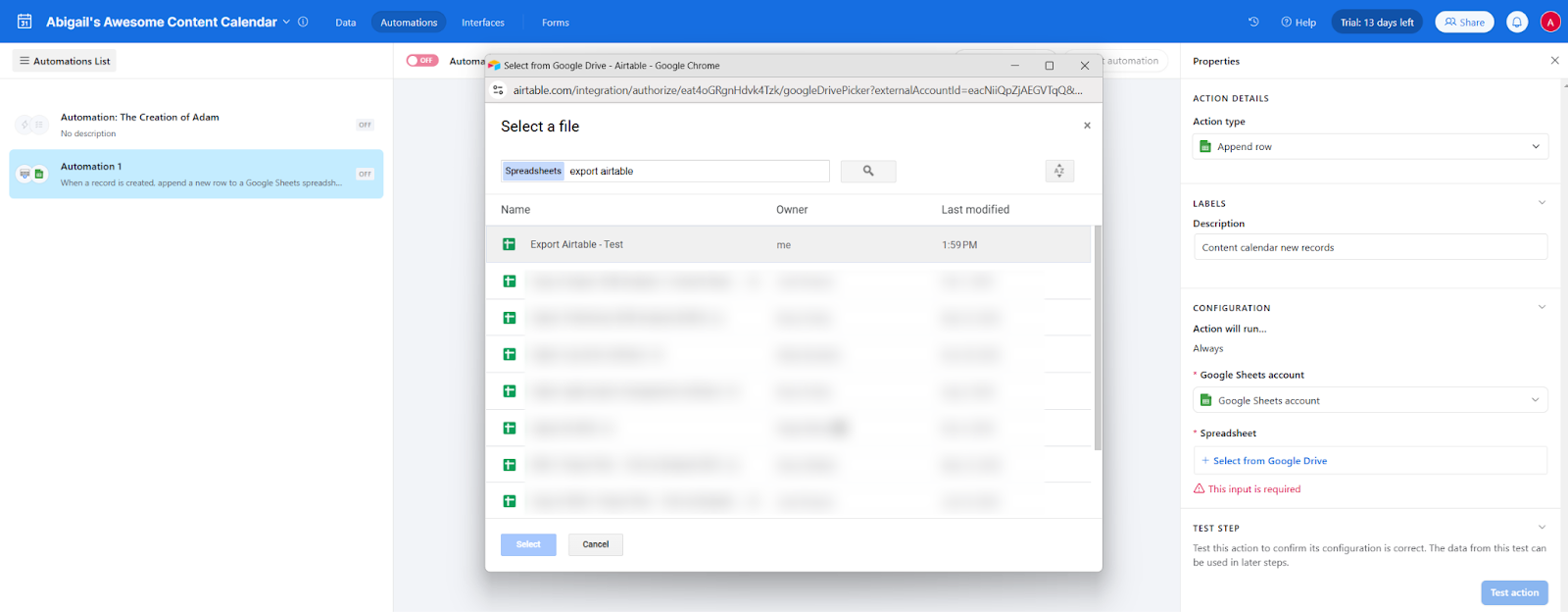Click the Select button
The height and width of the screenshot is (612, 1568).
[528, 544]
